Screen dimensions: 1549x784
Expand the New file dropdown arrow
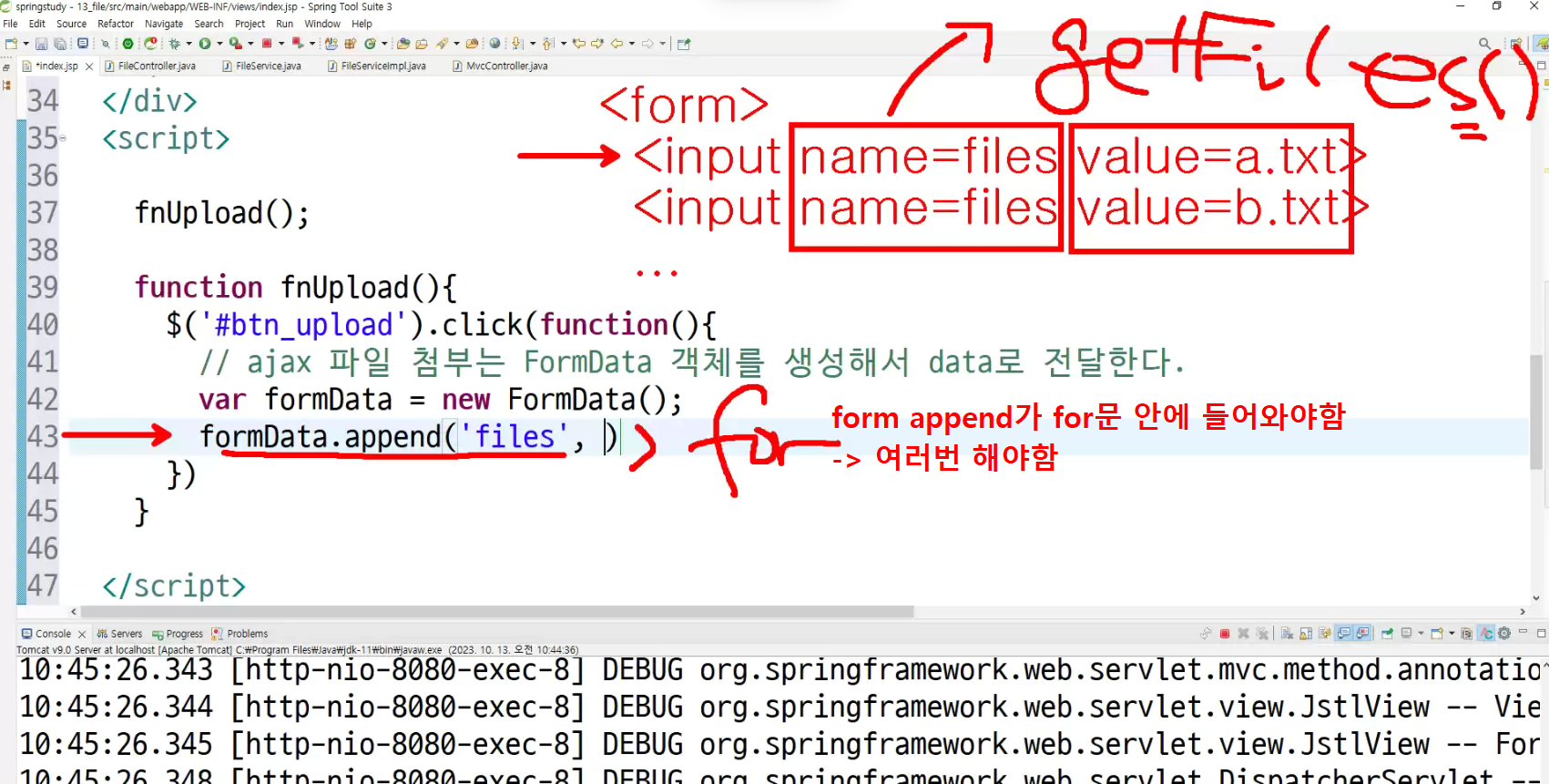pos(25,44)
